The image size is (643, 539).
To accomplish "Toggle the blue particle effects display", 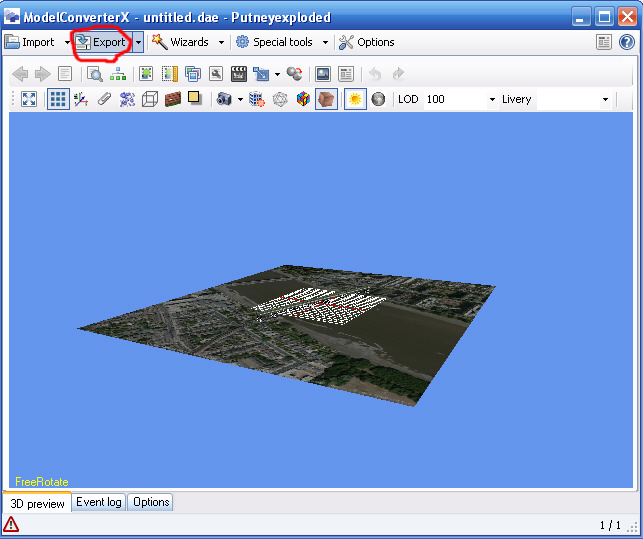I will pyautogui.click(x=127, y=99).
